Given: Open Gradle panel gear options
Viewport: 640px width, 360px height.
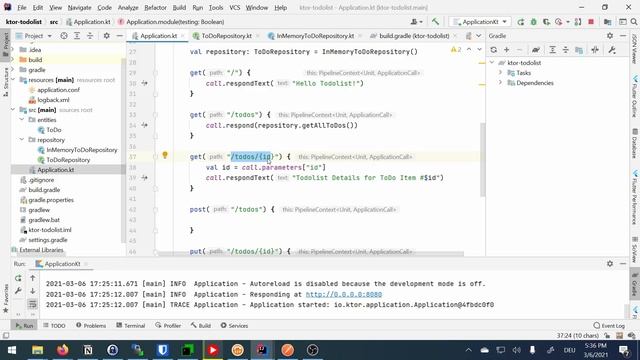Looking at the screenshot, I should click(610, 36).
